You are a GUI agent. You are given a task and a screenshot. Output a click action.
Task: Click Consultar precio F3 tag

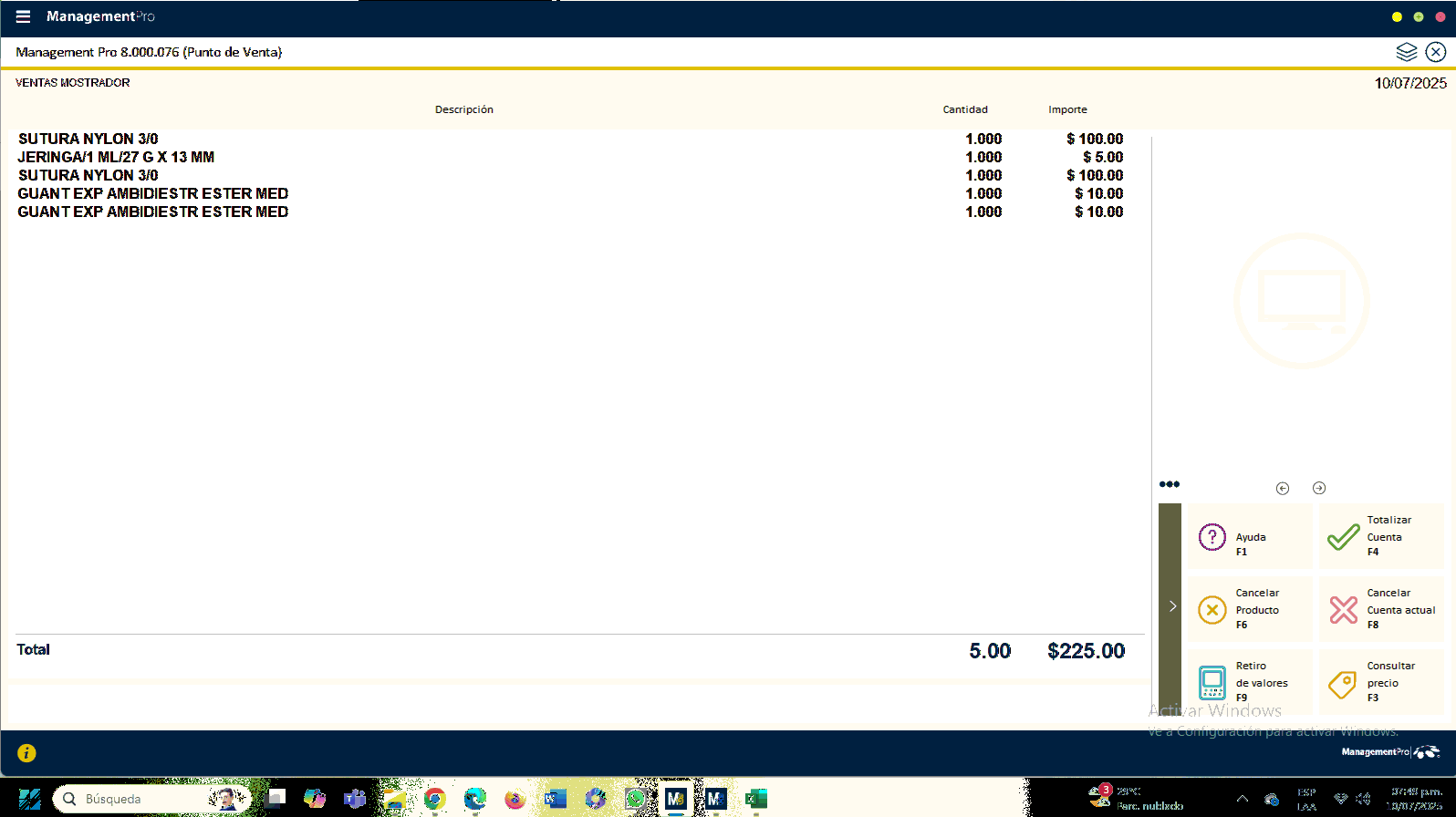[1381, 682]
